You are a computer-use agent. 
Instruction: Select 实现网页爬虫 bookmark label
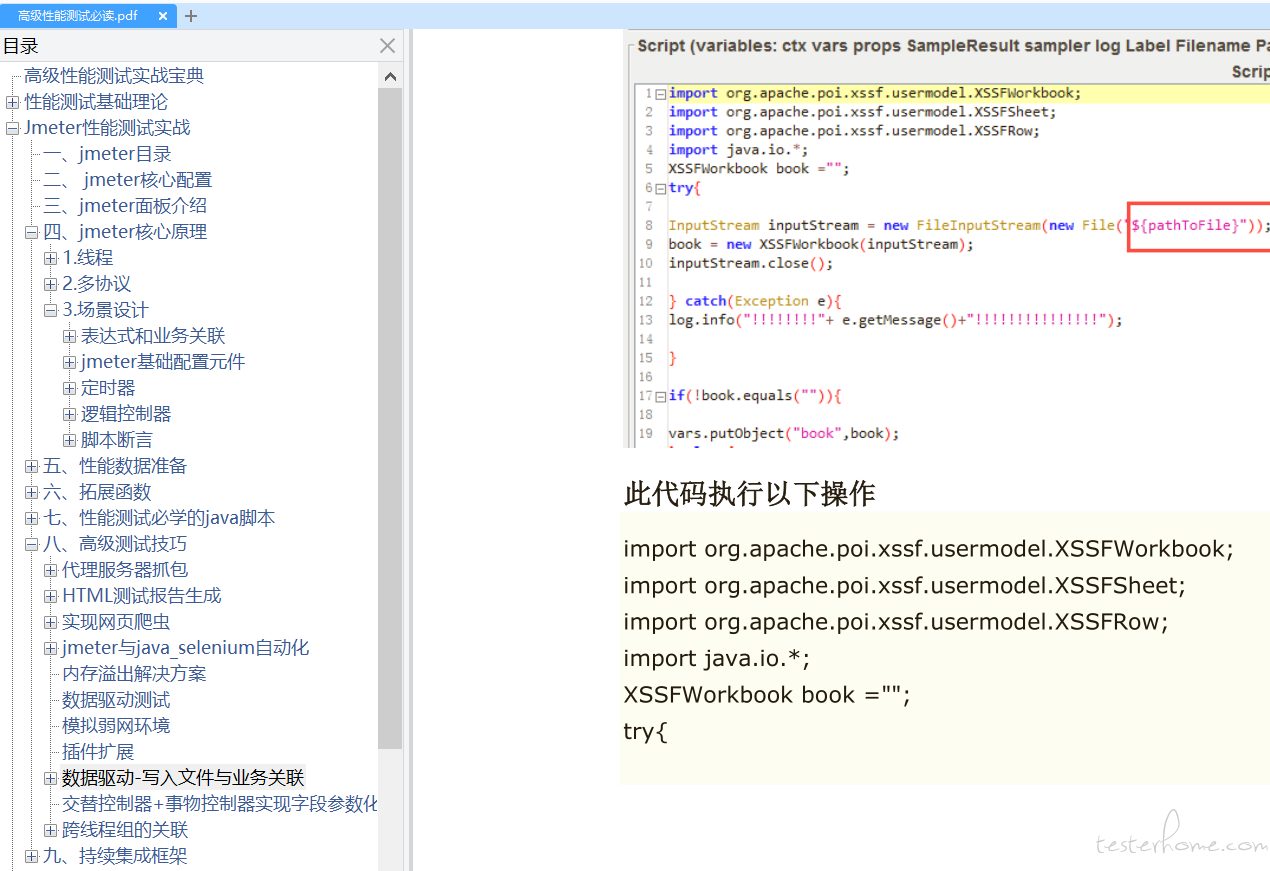click(x=116, y=622)
